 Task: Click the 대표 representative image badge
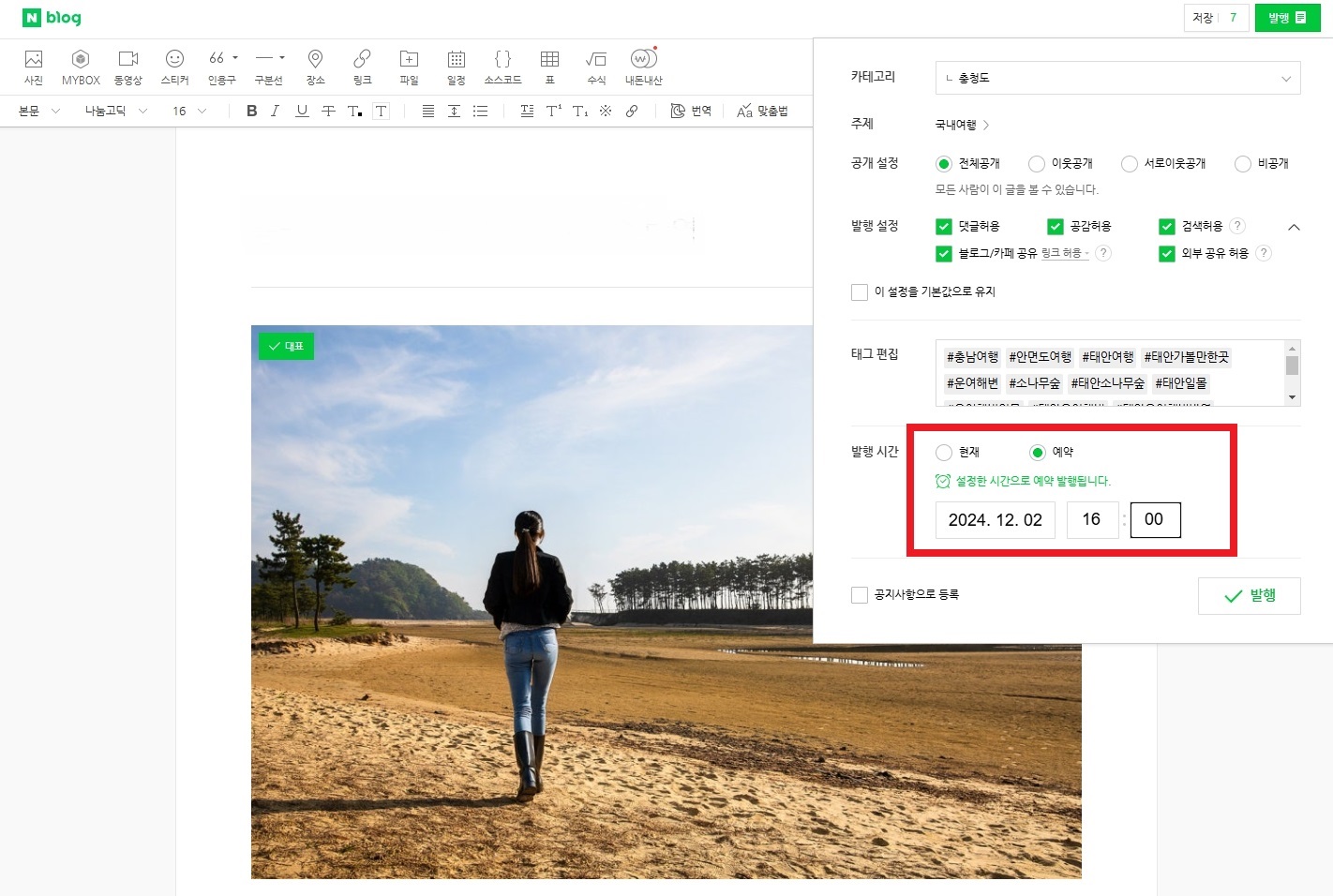coord(286,346)
